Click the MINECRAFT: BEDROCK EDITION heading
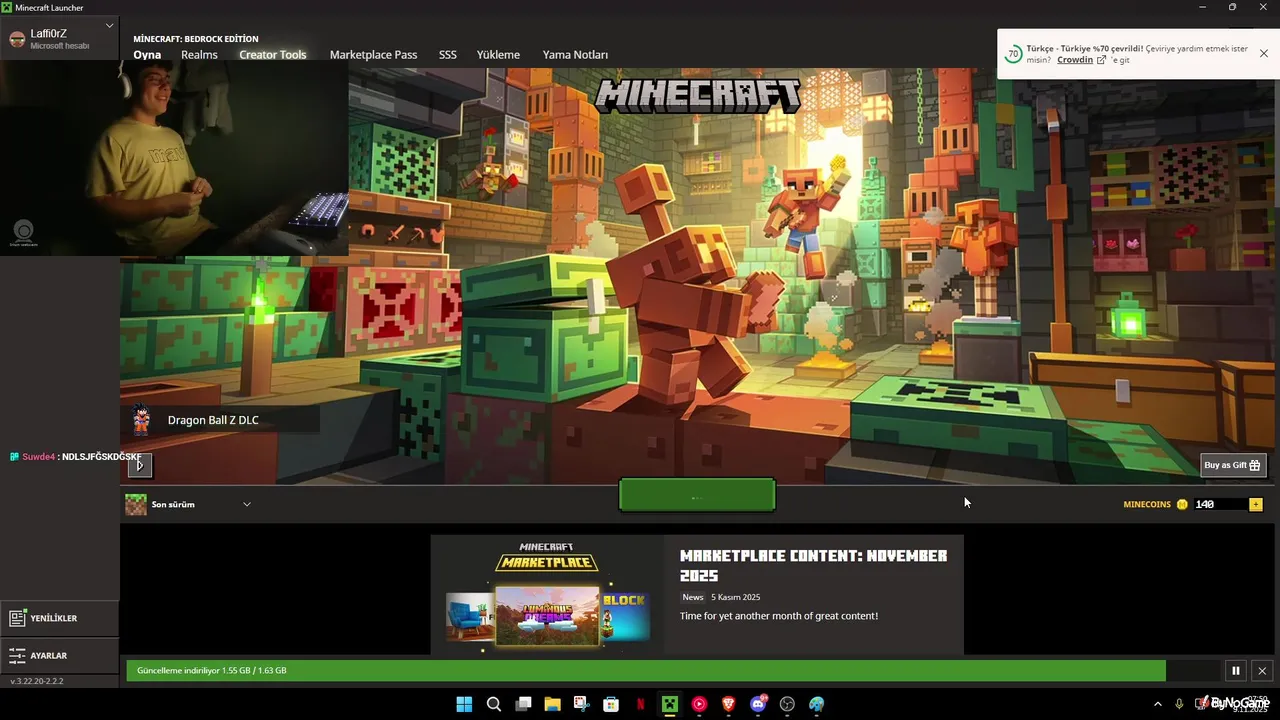This screenshot has height=720, width=1280. (196, 39)
